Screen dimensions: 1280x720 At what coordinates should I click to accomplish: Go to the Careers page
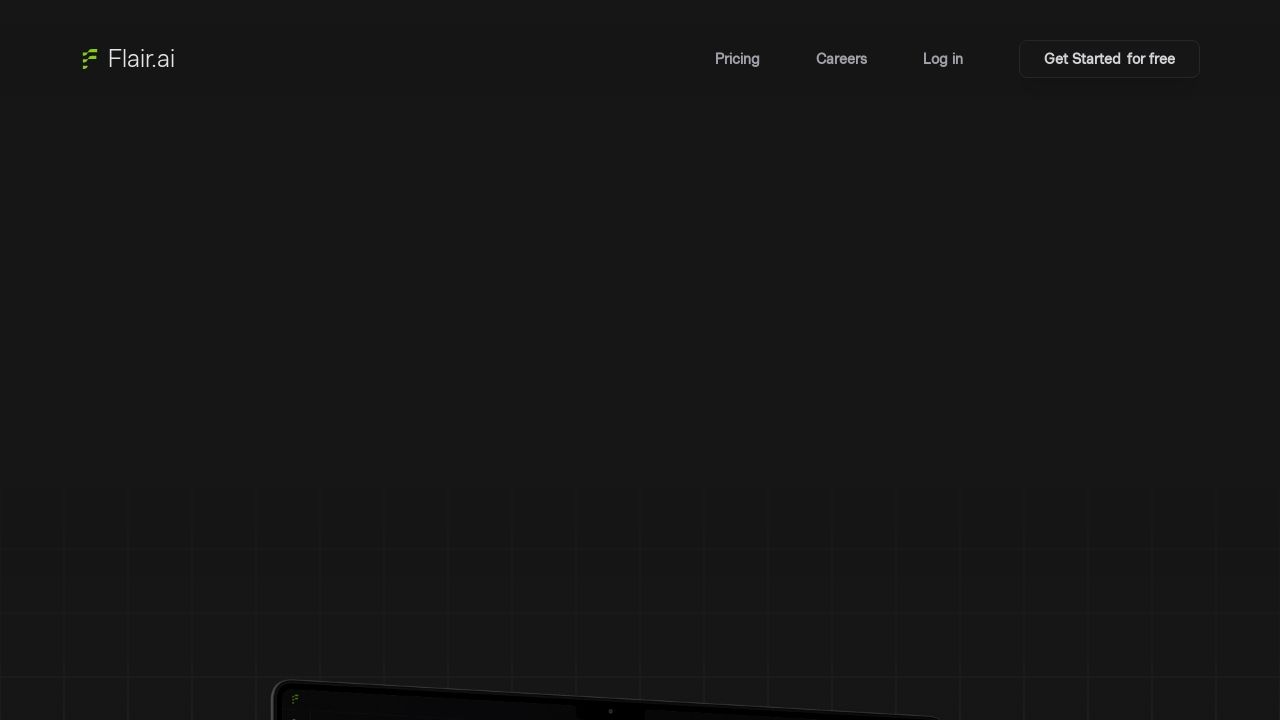coord(841,59)
